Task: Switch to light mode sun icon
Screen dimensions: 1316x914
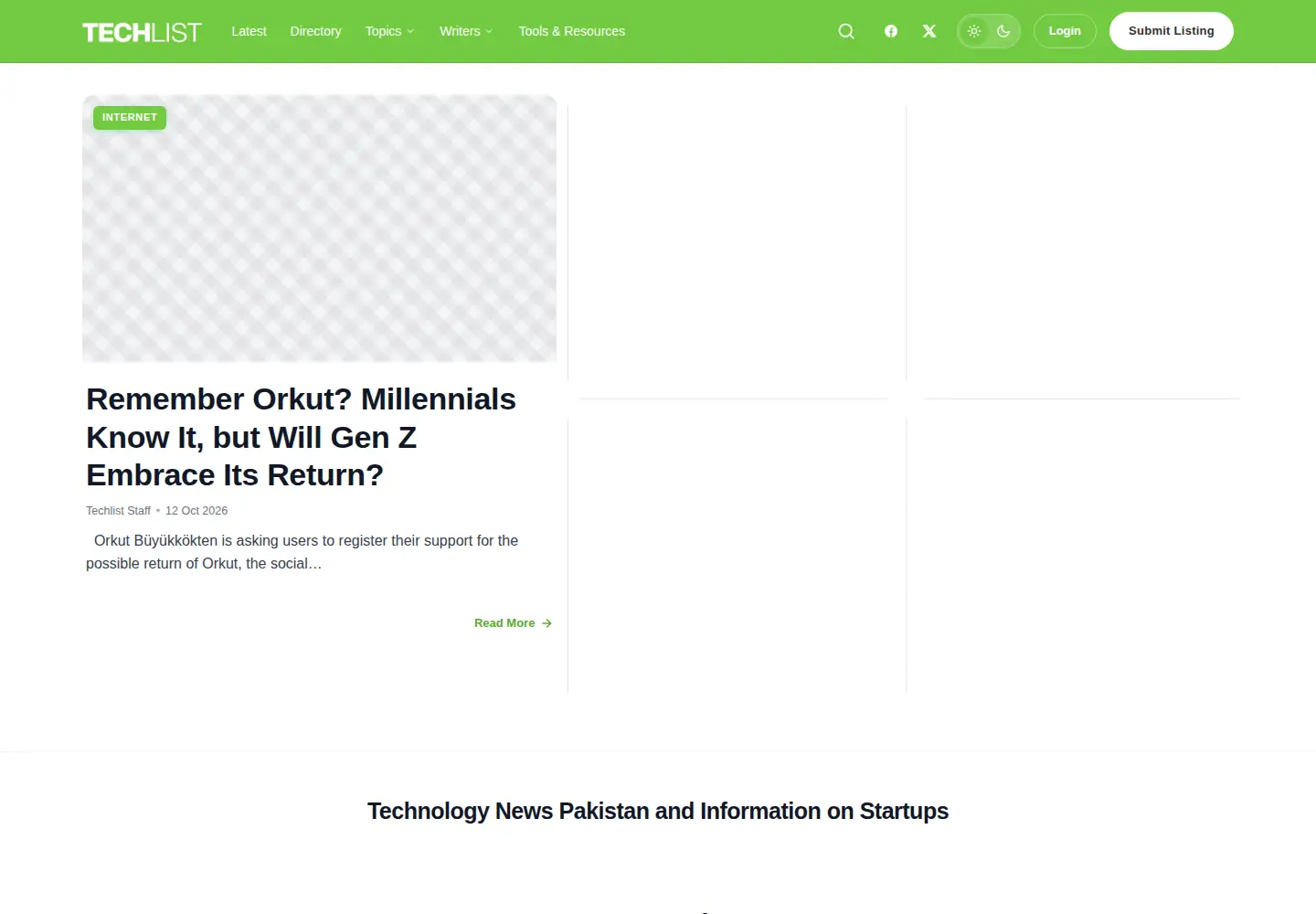Action: pos(974,31)
